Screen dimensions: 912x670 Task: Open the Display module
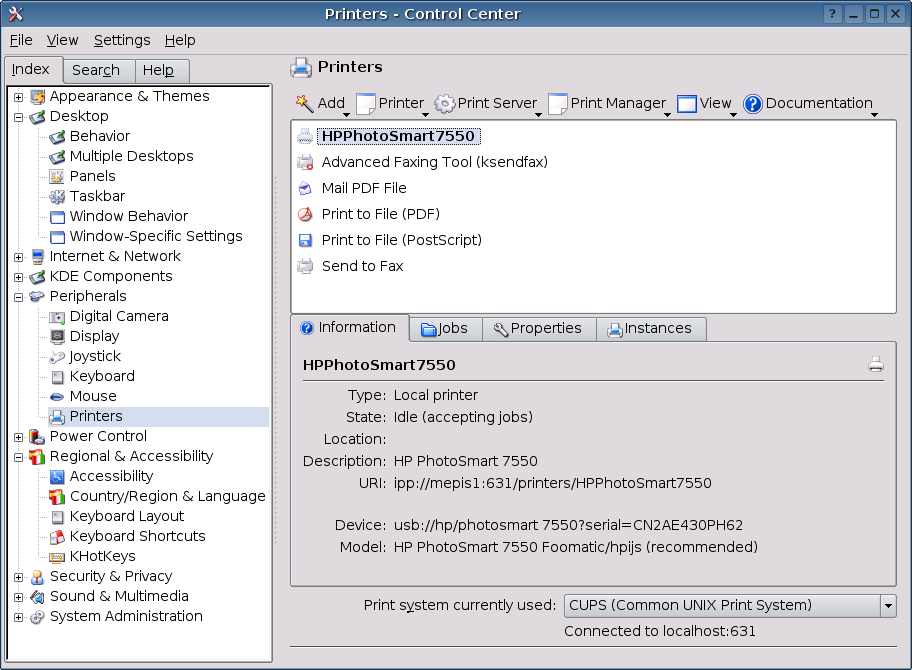coord(94,336)
